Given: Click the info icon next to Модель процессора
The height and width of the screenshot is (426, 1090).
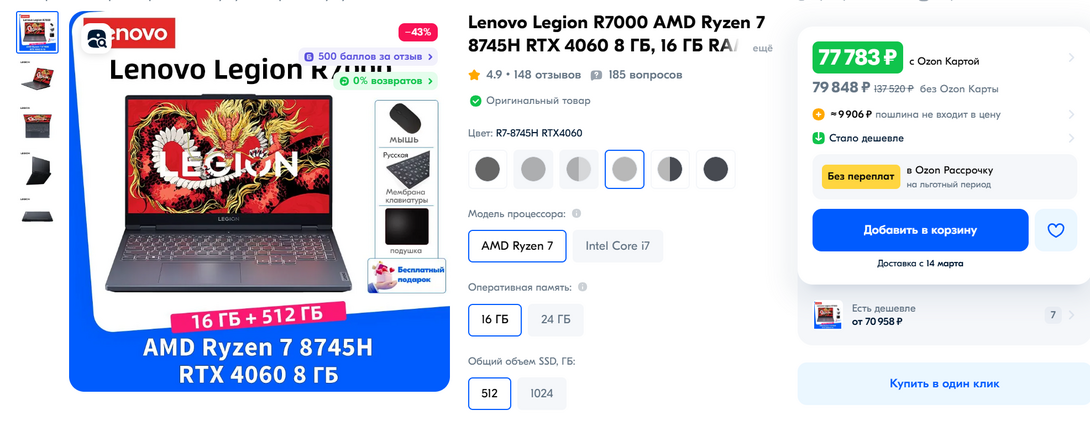Looking at the screenshot, I should coord(576,214).
